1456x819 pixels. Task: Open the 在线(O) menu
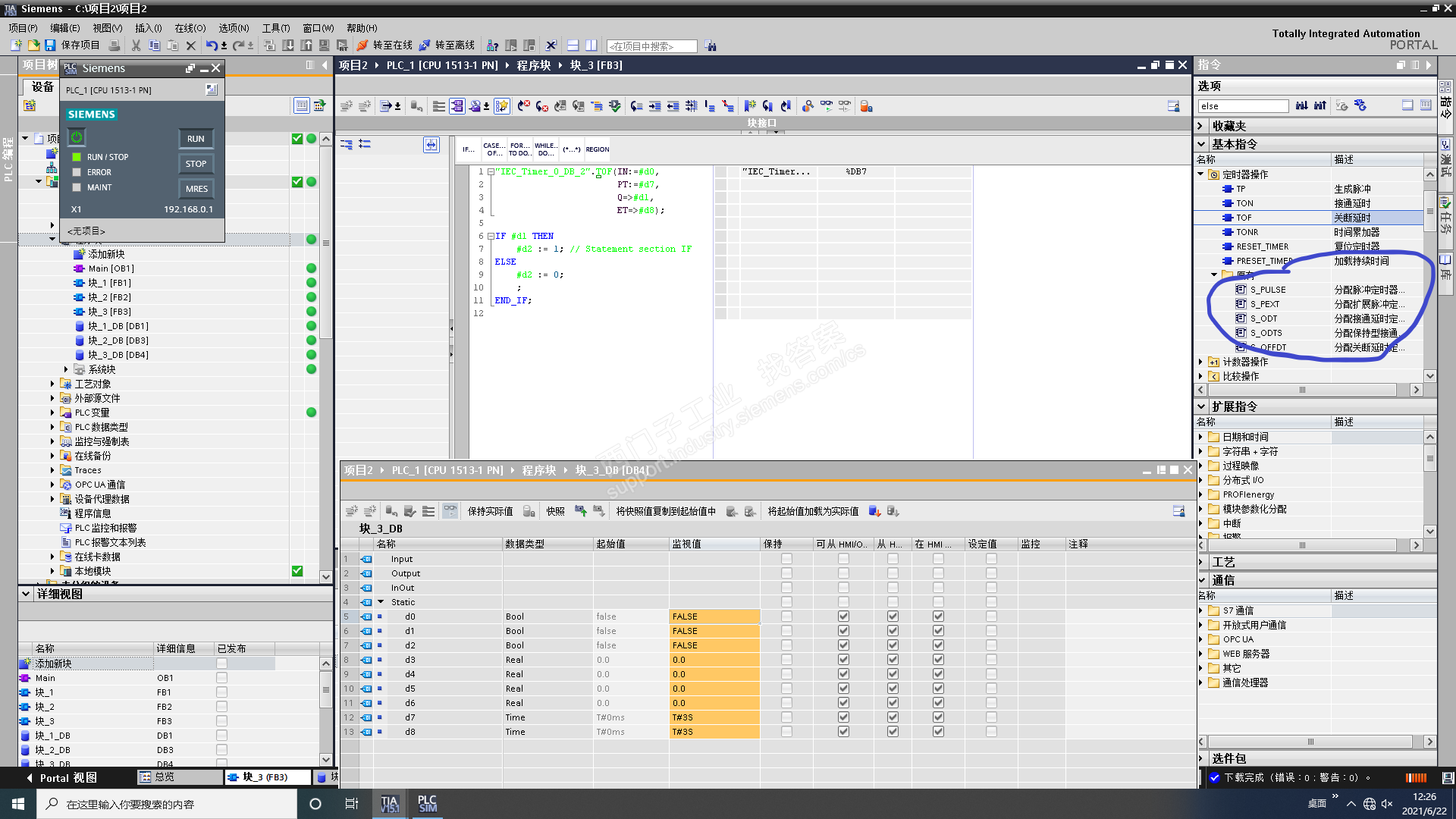tap(190, 28)
